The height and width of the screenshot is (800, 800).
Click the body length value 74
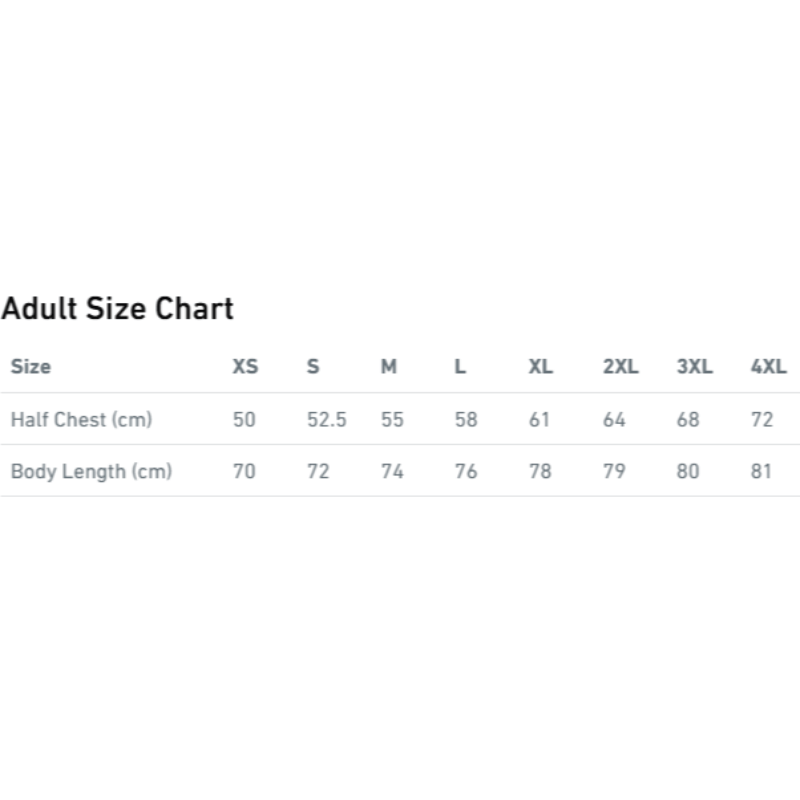coord(392,471)
